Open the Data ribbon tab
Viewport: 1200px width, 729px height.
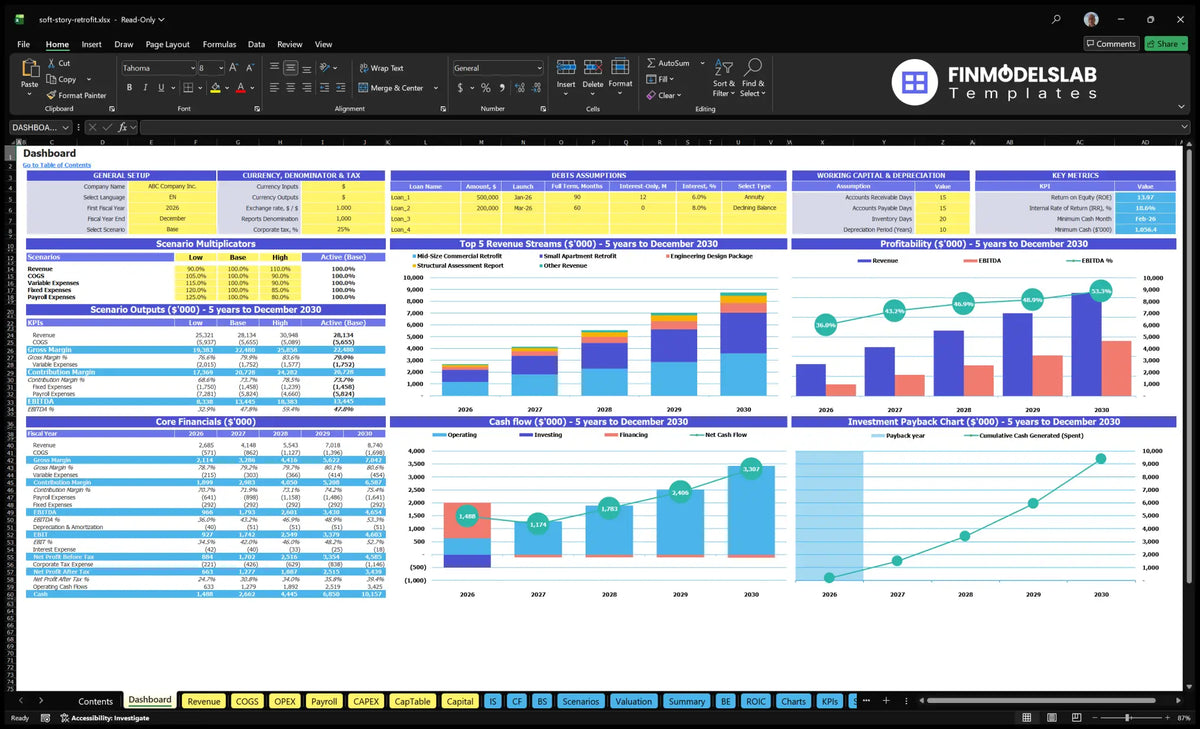[x=256, y=44]
